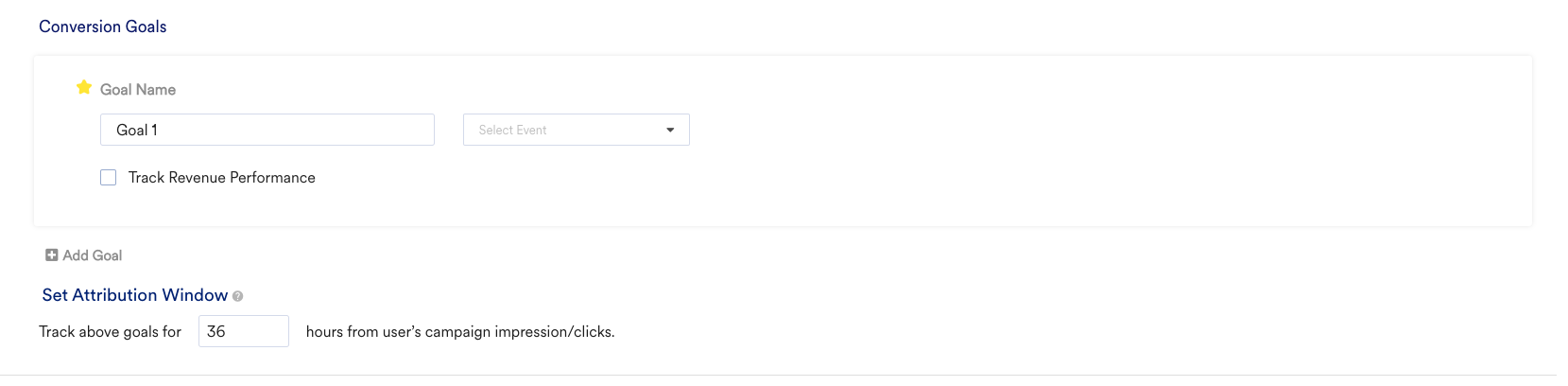Click the caret arrow in Select Event

[670, 130]
